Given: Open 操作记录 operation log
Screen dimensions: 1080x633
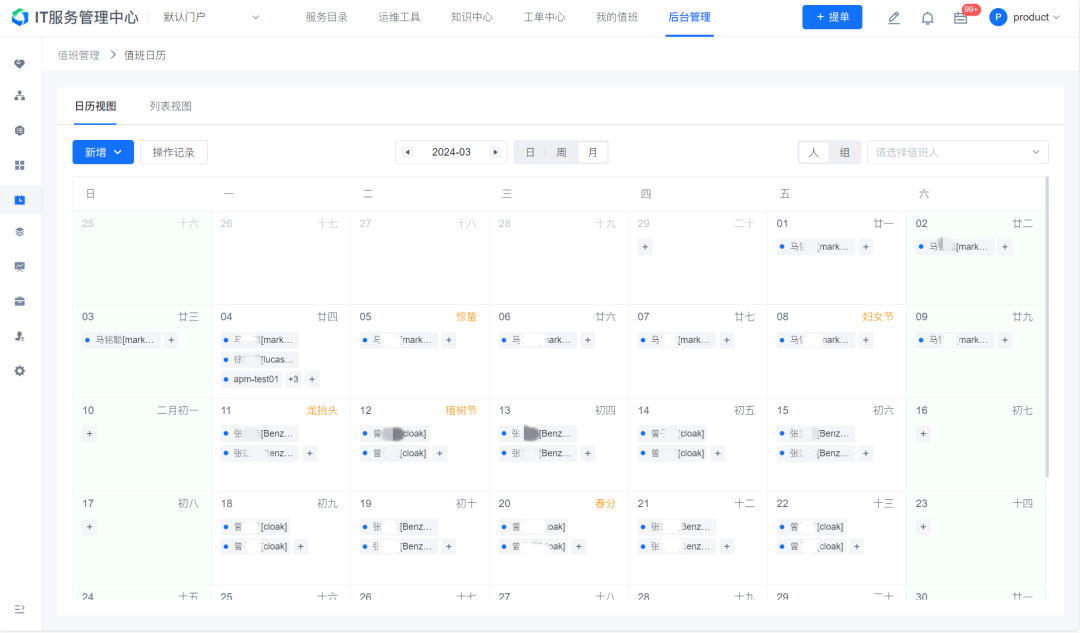Looking at the screenshot, I should pos(174,152).
